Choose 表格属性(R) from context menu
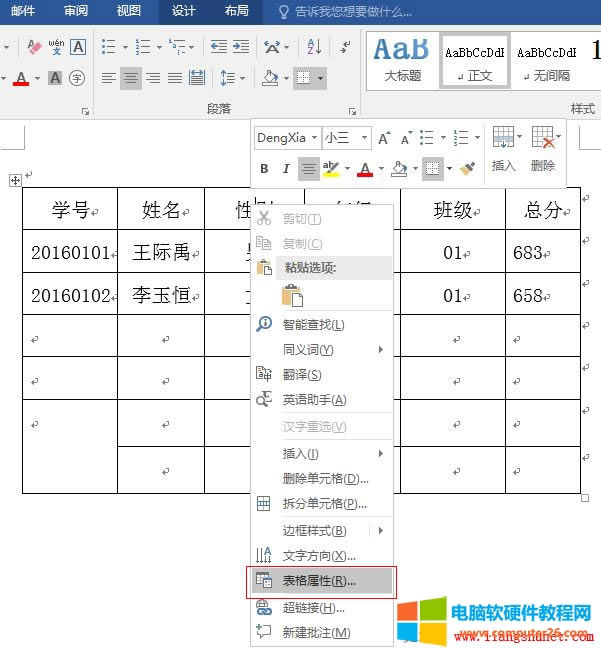601x653 pixels. point(322,581)
